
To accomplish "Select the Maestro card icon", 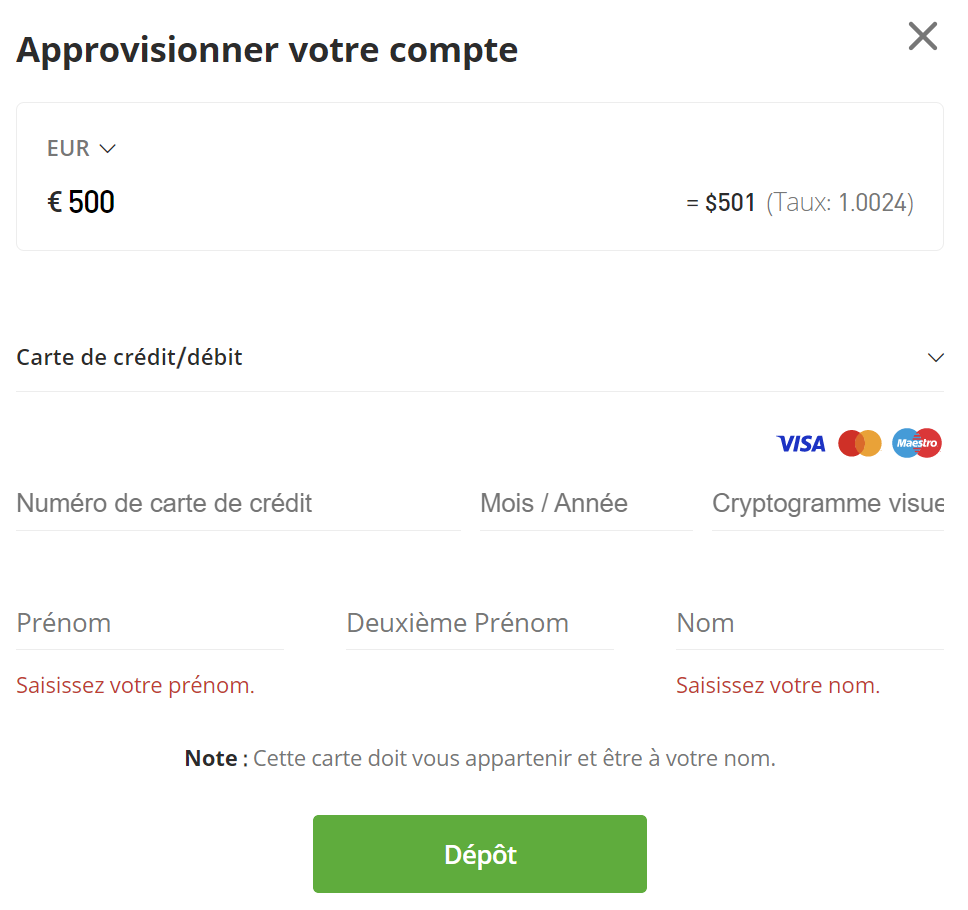I will coord(916,443).
